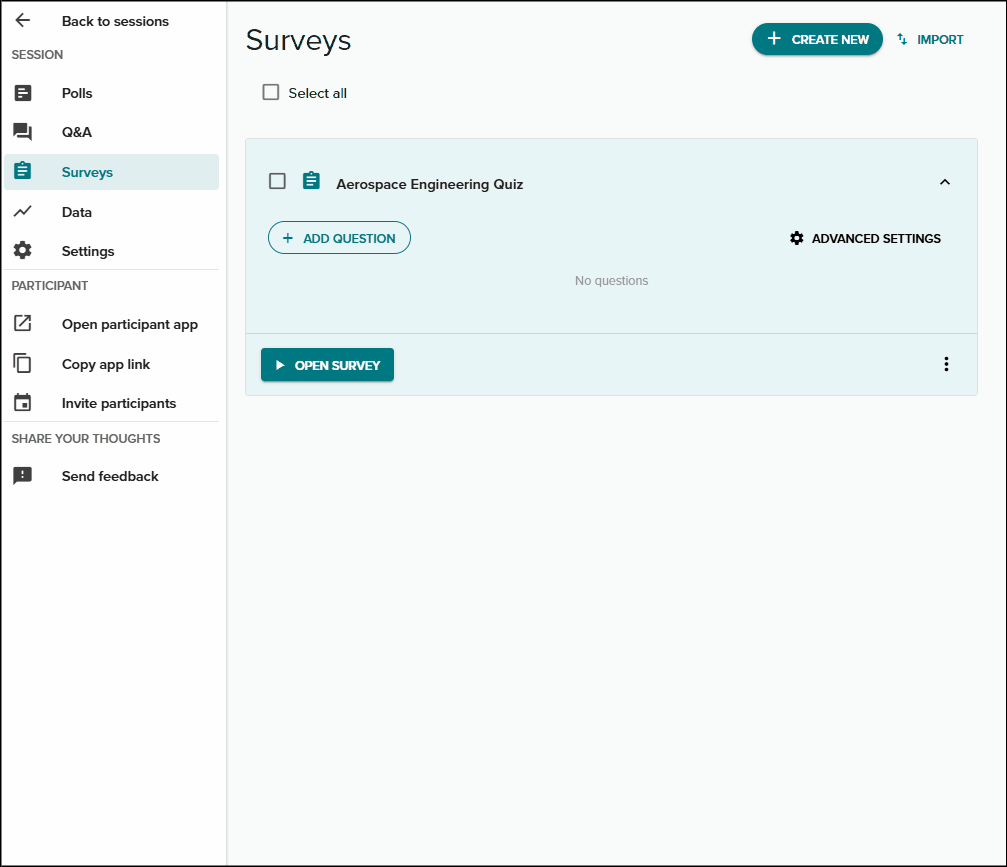Collapse the Aerospace Engineering Quiz panel
This screenshot has width=1007, height=867.
(945, 182)
